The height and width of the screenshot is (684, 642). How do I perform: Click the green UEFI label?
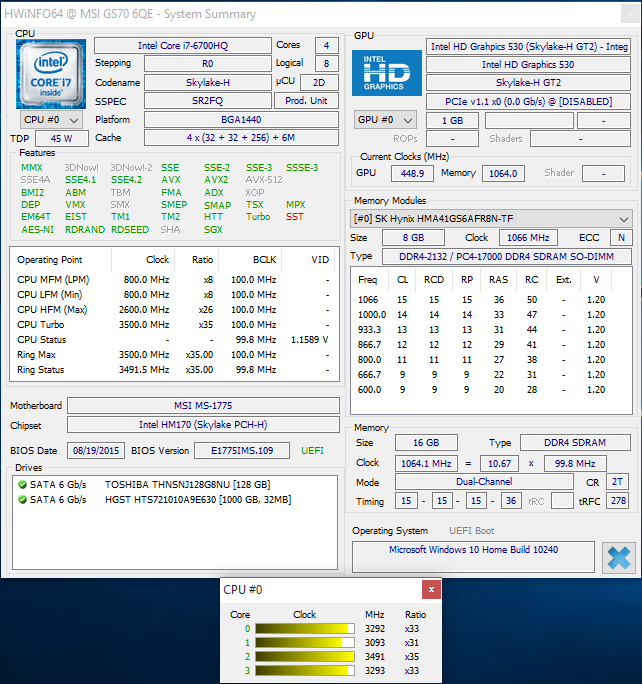point(312,451)
